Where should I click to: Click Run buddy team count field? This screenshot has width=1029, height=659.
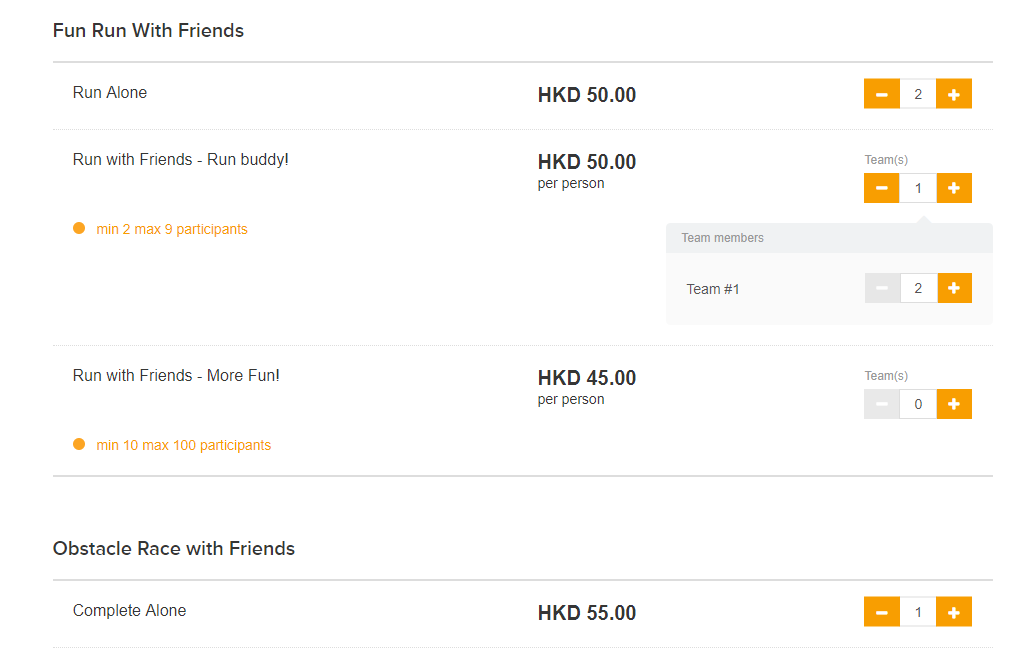point(918,188)
